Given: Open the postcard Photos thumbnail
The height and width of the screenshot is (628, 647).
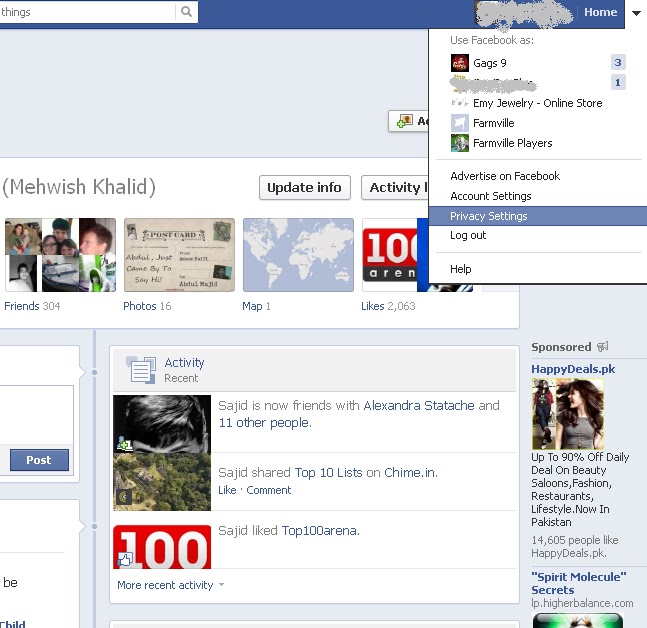Looking at the screenshot, I should tap(179, 255).
